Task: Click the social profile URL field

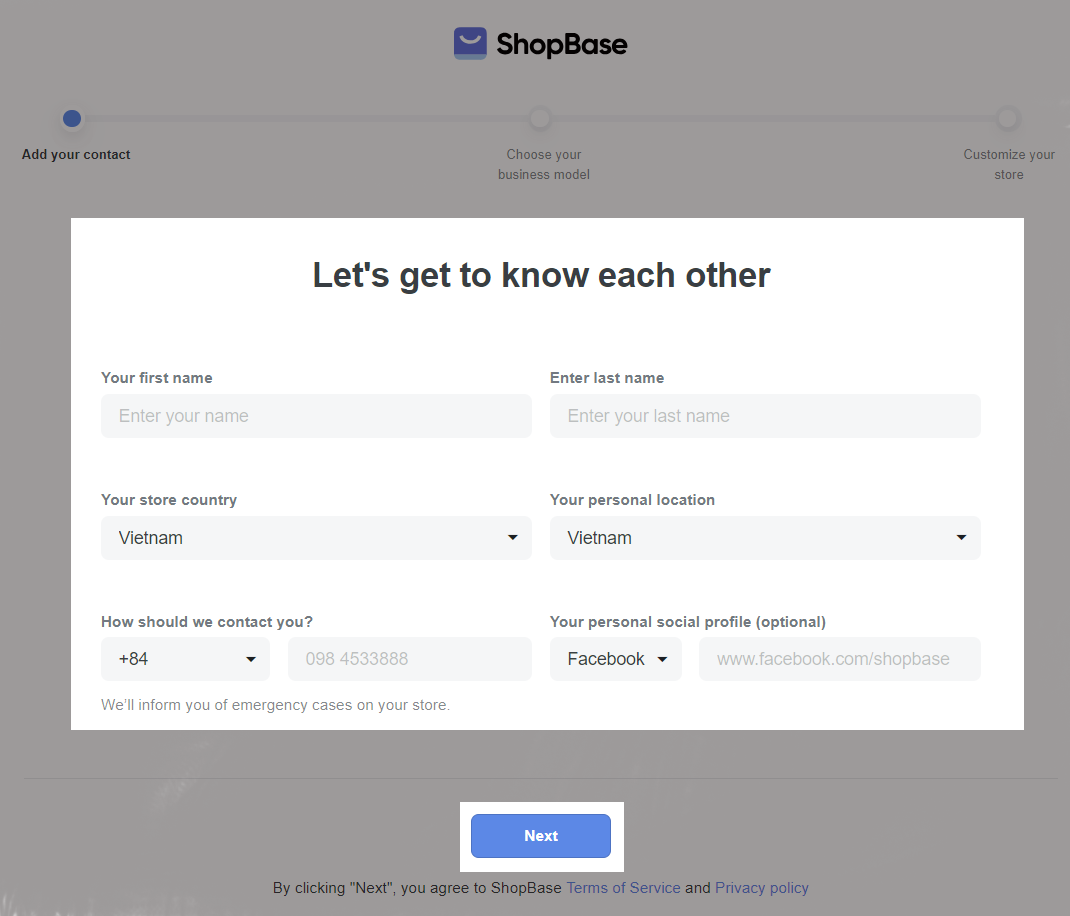Action: click(840, 659)
